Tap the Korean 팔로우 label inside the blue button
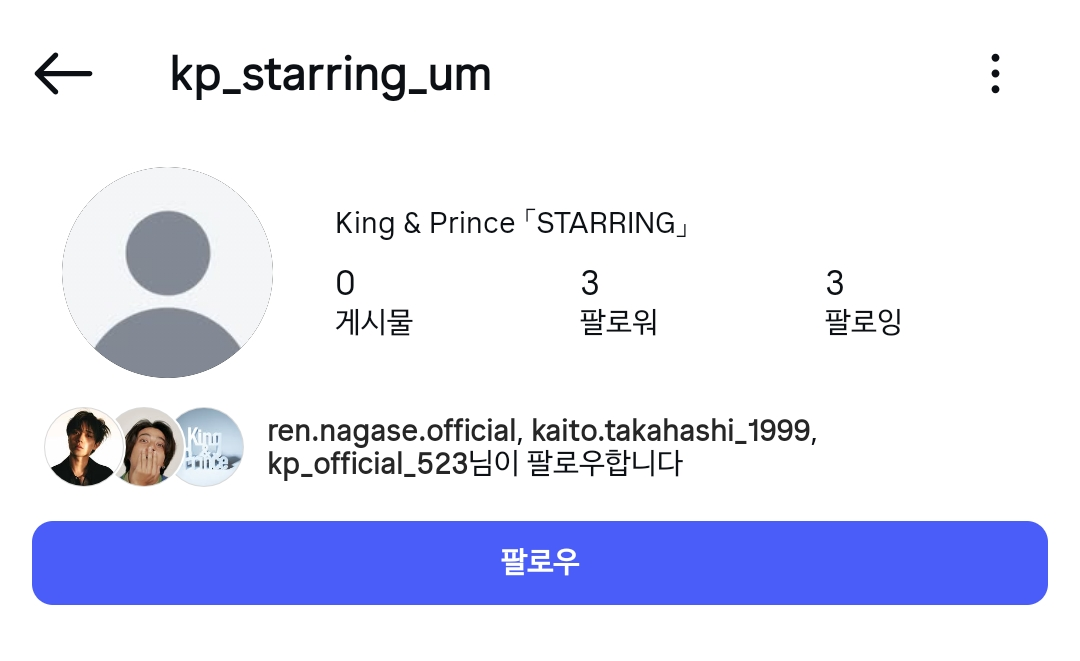This screenshot has width=1080, height=661. click(540, 562)
